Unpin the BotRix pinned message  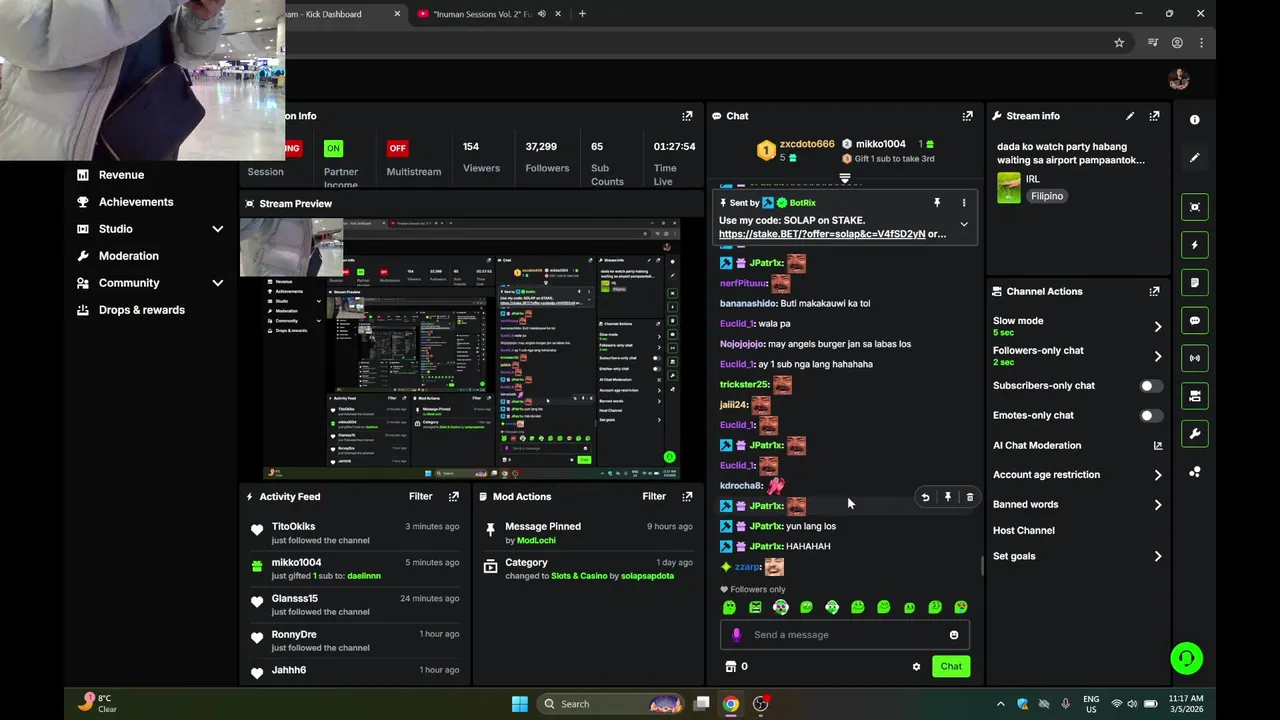(x=937, y=203)
